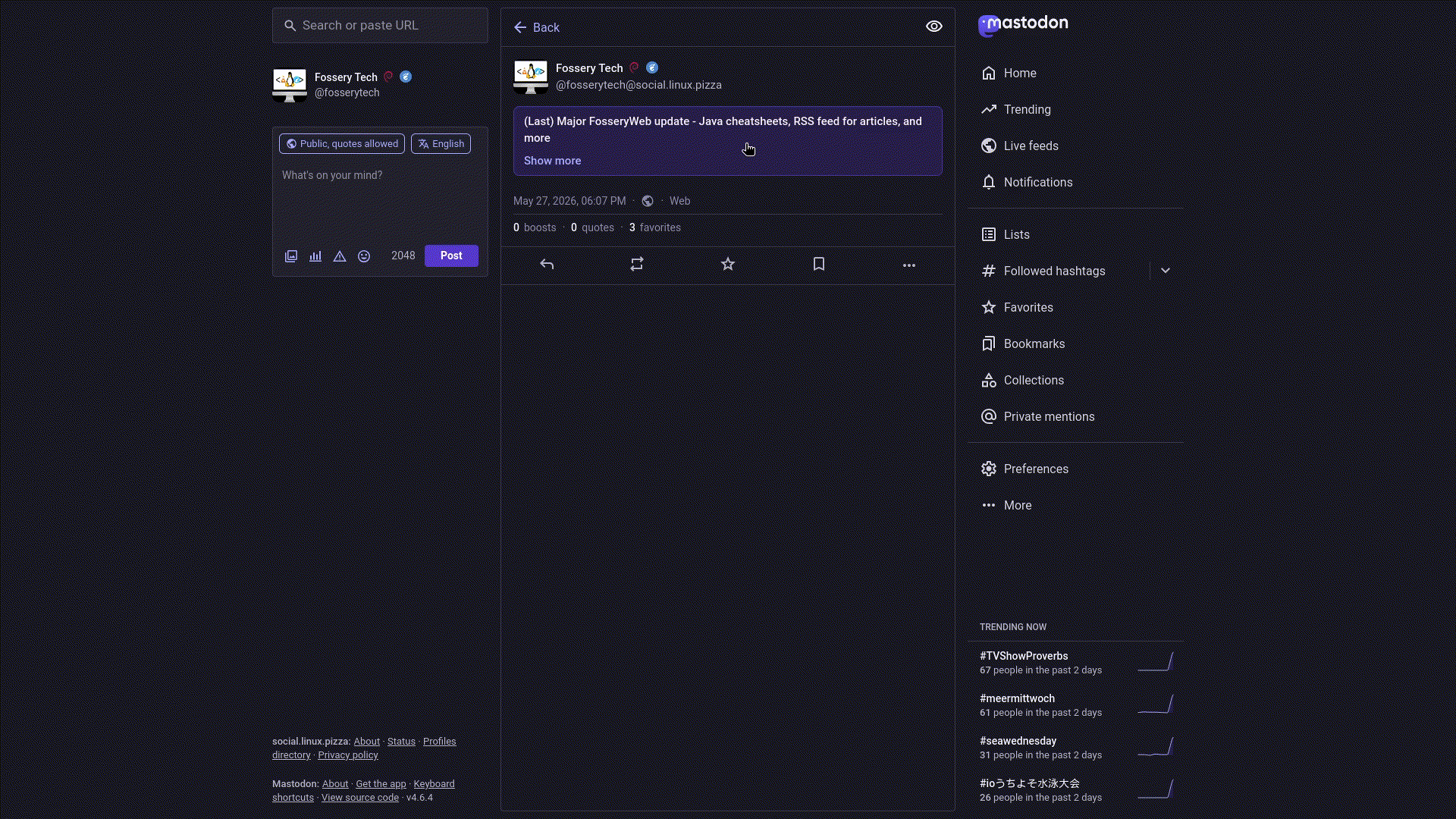This screenshot has height=819, width=1456.
Task: Click into 'What's on your mind?' text box
Action: (x=380, y=199)
